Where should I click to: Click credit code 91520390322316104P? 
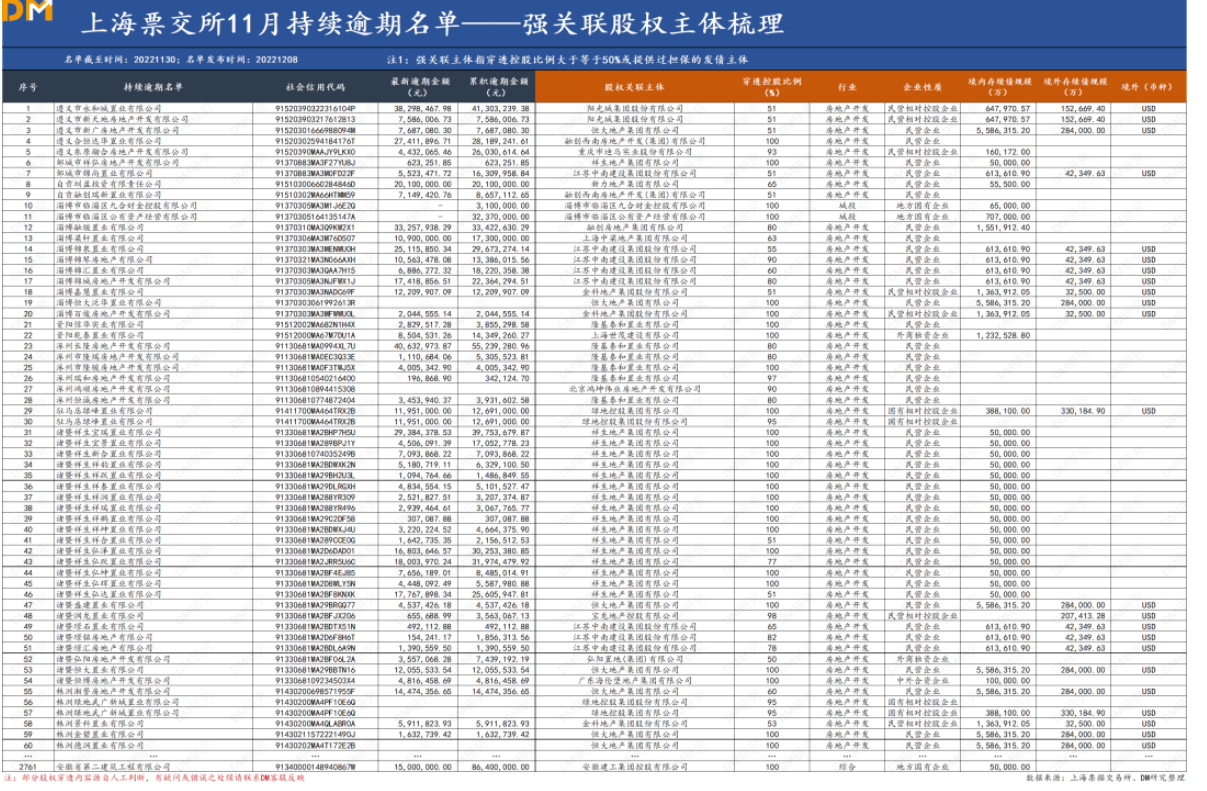[315, 108]
